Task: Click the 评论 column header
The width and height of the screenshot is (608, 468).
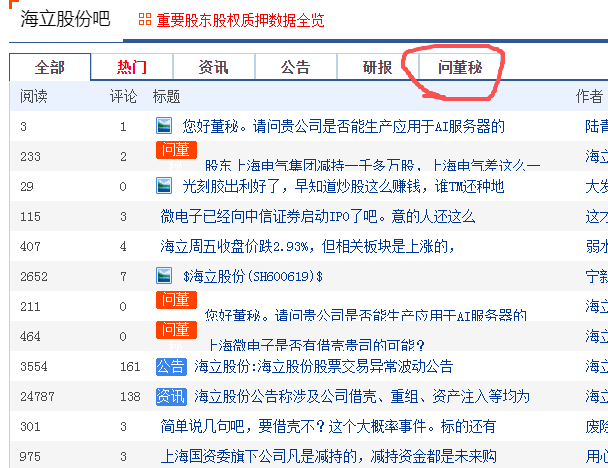Action: pyautogui.click(x=123, y=96)
